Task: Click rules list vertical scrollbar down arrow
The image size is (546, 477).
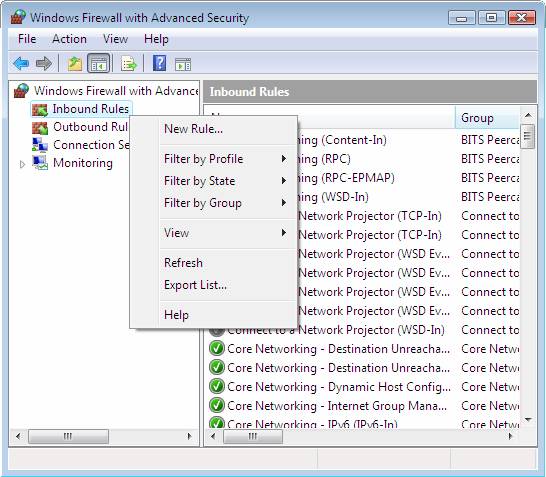Action: click(528, 420)
